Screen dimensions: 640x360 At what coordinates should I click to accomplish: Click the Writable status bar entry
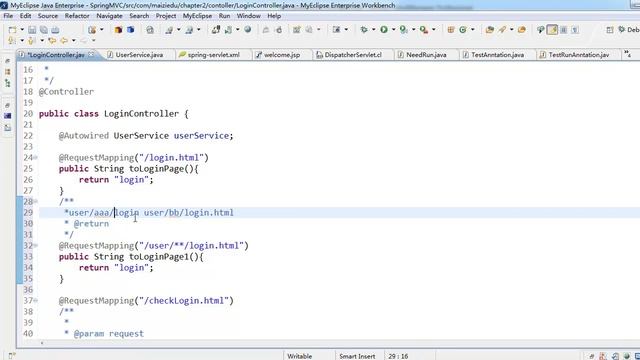pos(300,356)
